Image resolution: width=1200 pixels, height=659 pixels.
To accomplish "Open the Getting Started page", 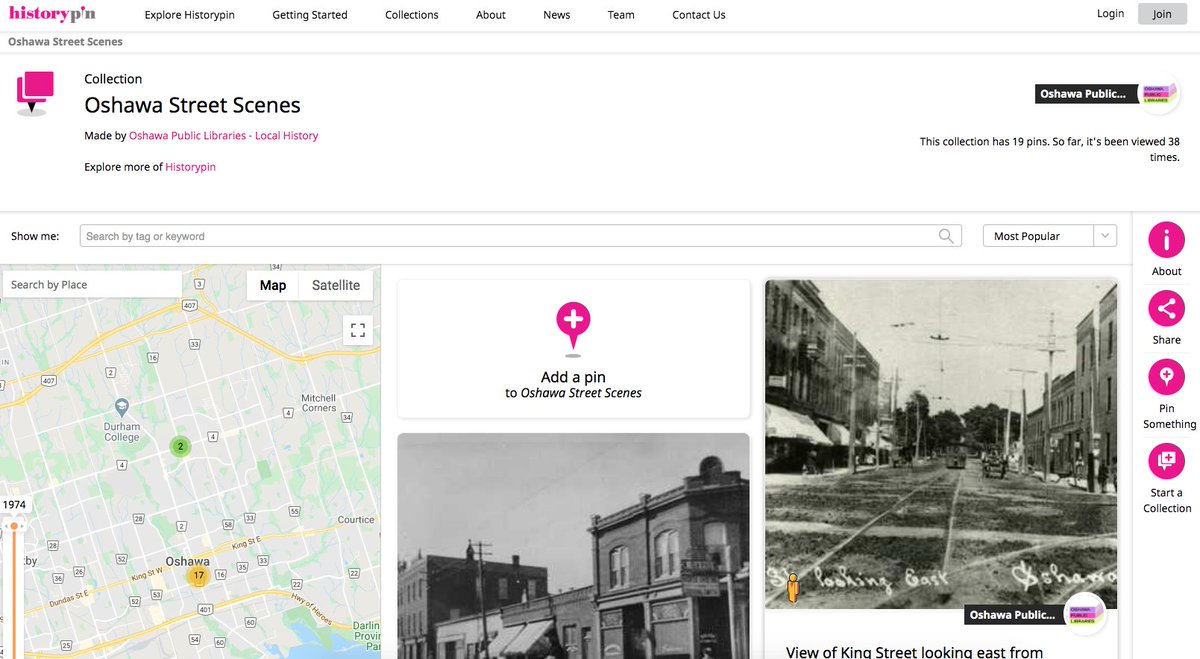I will pos(310,15).
